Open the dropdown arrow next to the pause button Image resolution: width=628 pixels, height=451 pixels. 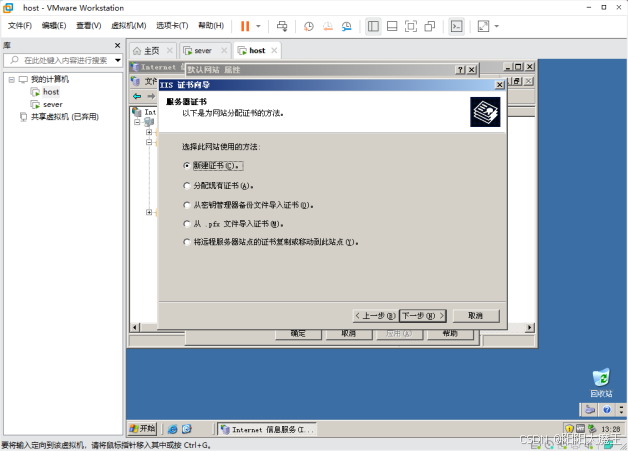pyautogui.click(x=258, y=26)
